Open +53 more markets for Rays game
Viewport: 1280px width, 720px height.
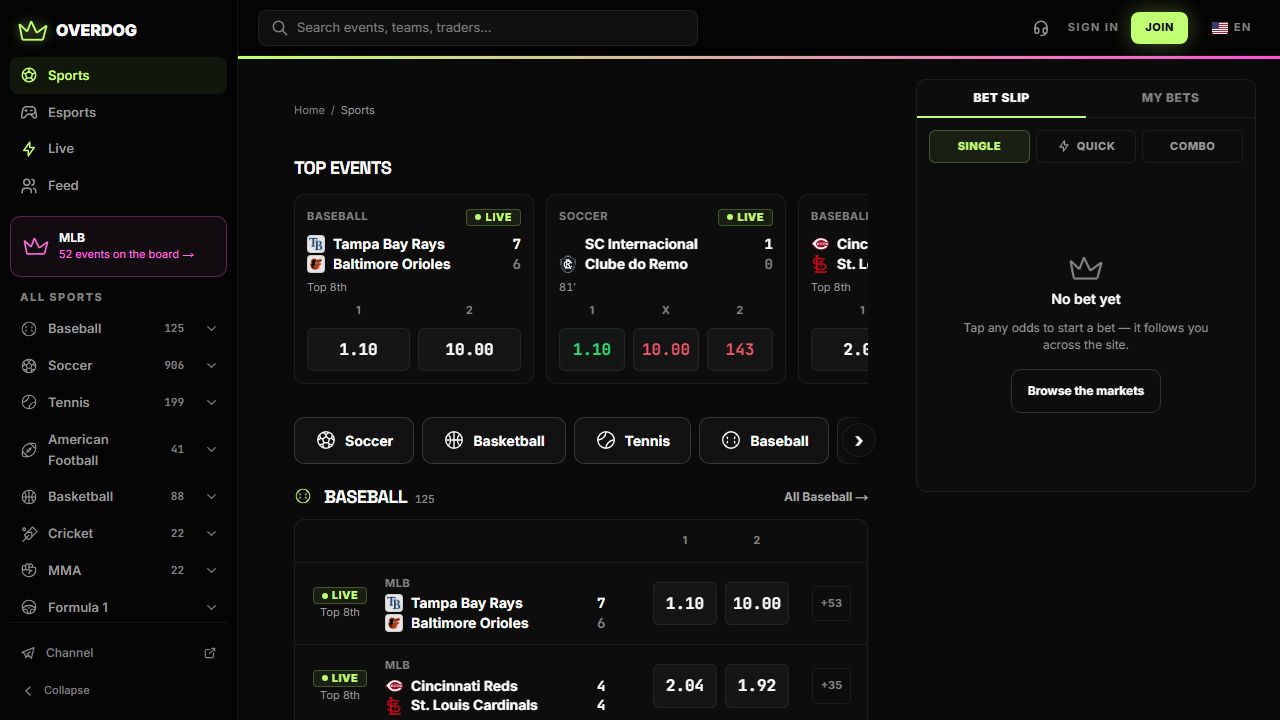(x=831, y=603)
